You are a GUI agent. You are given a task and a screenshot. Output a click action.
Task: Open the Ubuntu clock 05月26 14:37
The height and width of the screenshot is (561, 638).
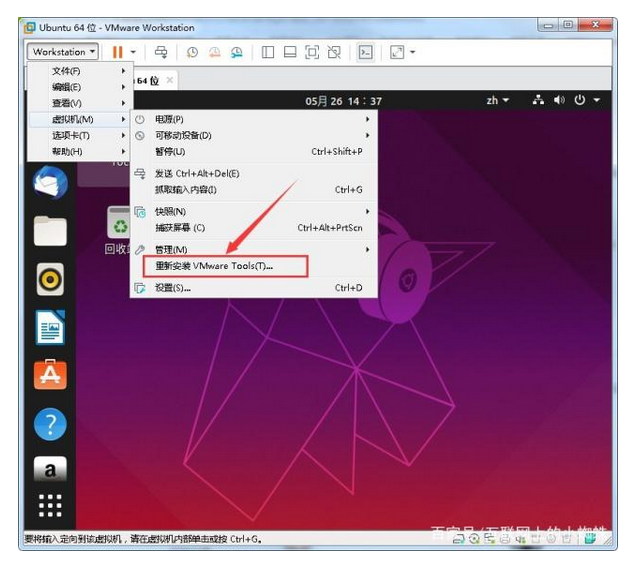click(343, 101)
